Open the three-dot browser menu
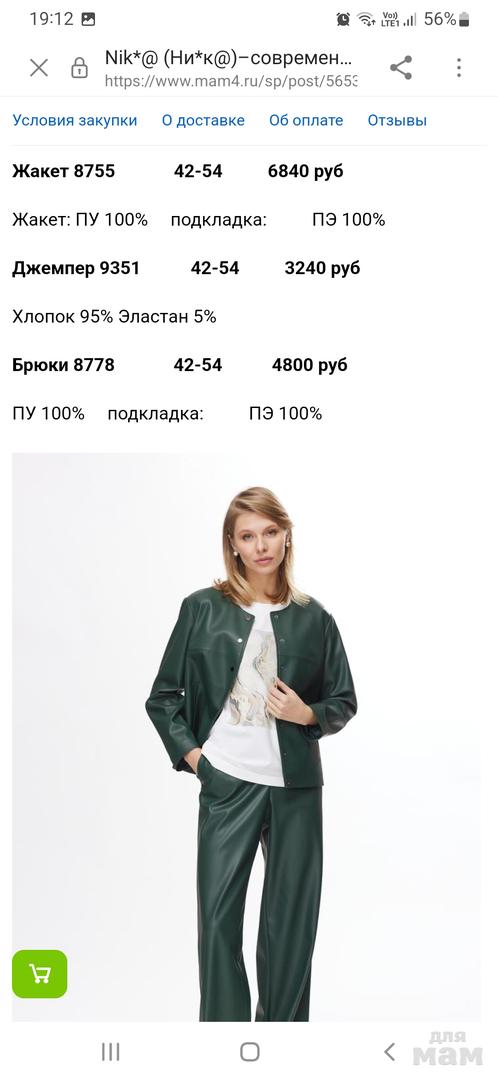Image resolution: width=498 pixels, height=1080 pixels. pyautogui.click(x=459, y=68)
